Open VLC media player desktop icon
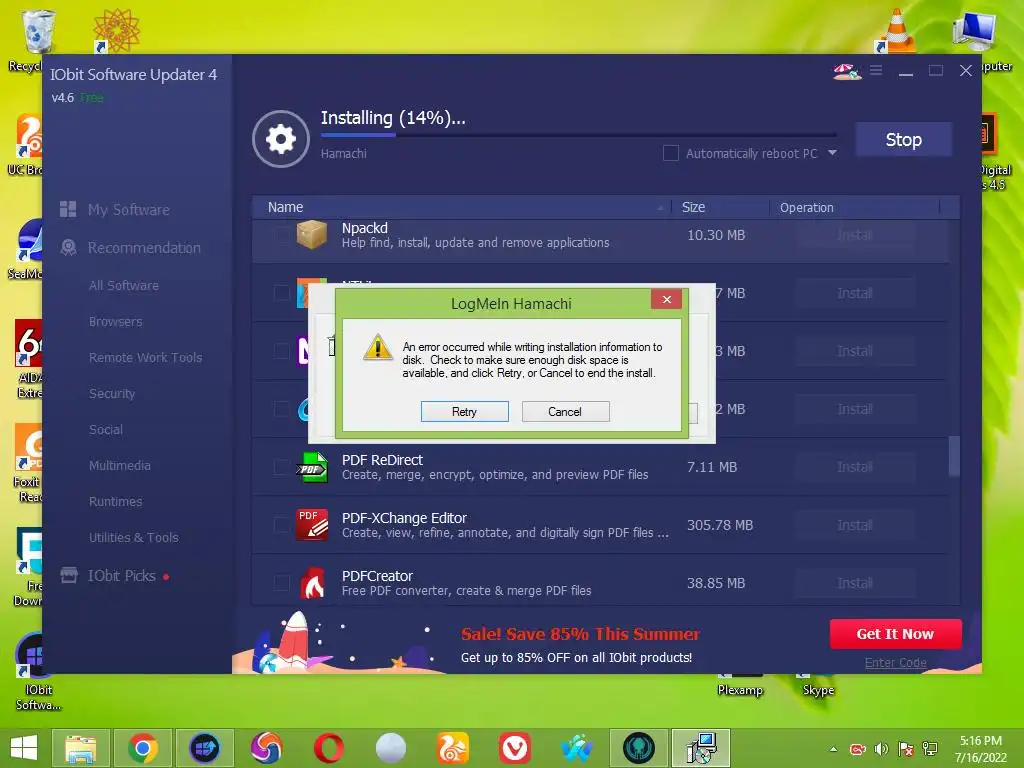Screen dimensions: 1024x768 [896, 30]
